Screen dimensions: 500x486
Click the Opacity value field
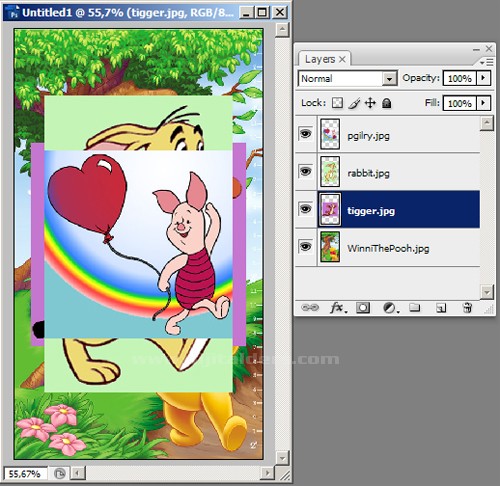coord(460,78)
